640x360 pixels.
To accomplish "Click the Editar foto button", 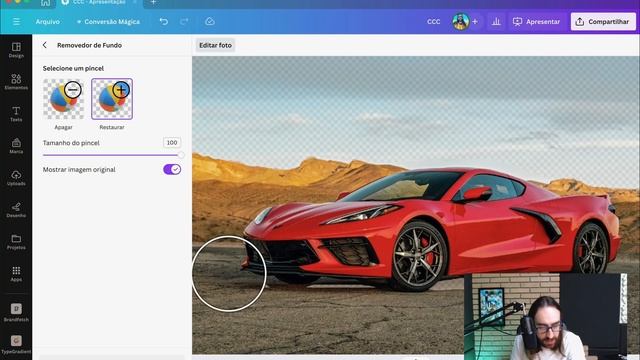I will pos(215,45).
